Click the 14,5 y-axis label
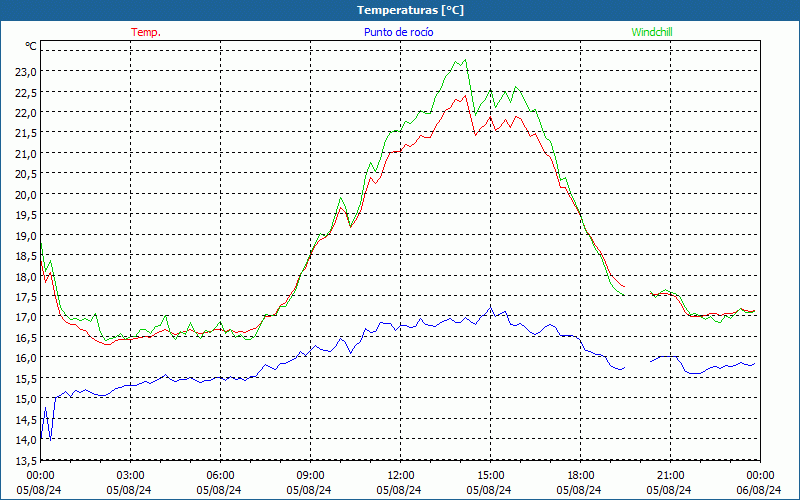800x500 pixels. [26, 419]
